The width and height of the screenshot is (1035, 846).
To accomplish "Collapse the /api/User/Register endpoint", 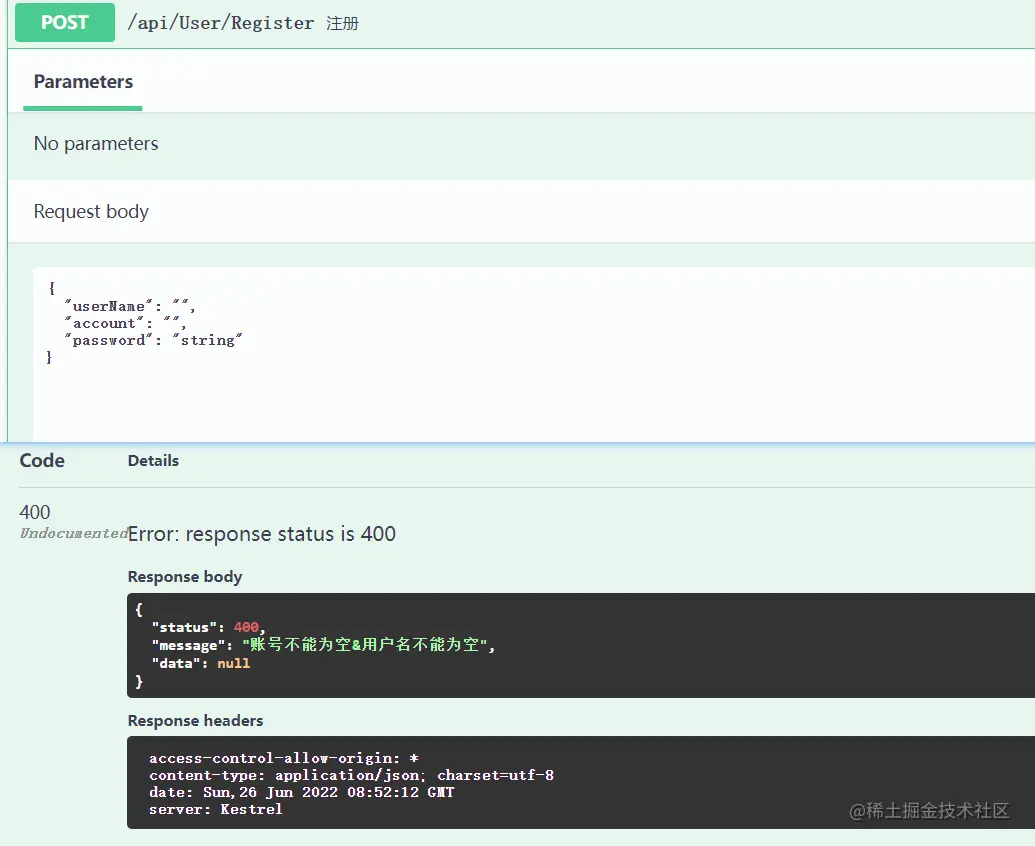I will pyautogui.click(x=221, y=22).
